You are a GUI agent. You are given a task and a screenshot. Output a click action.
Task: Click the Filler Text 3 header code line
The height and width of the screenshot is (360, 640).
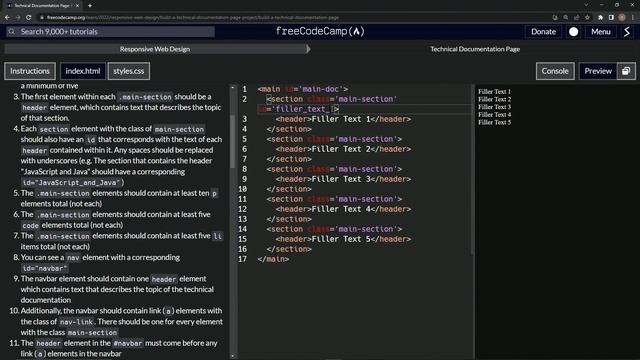pos(343,179)
